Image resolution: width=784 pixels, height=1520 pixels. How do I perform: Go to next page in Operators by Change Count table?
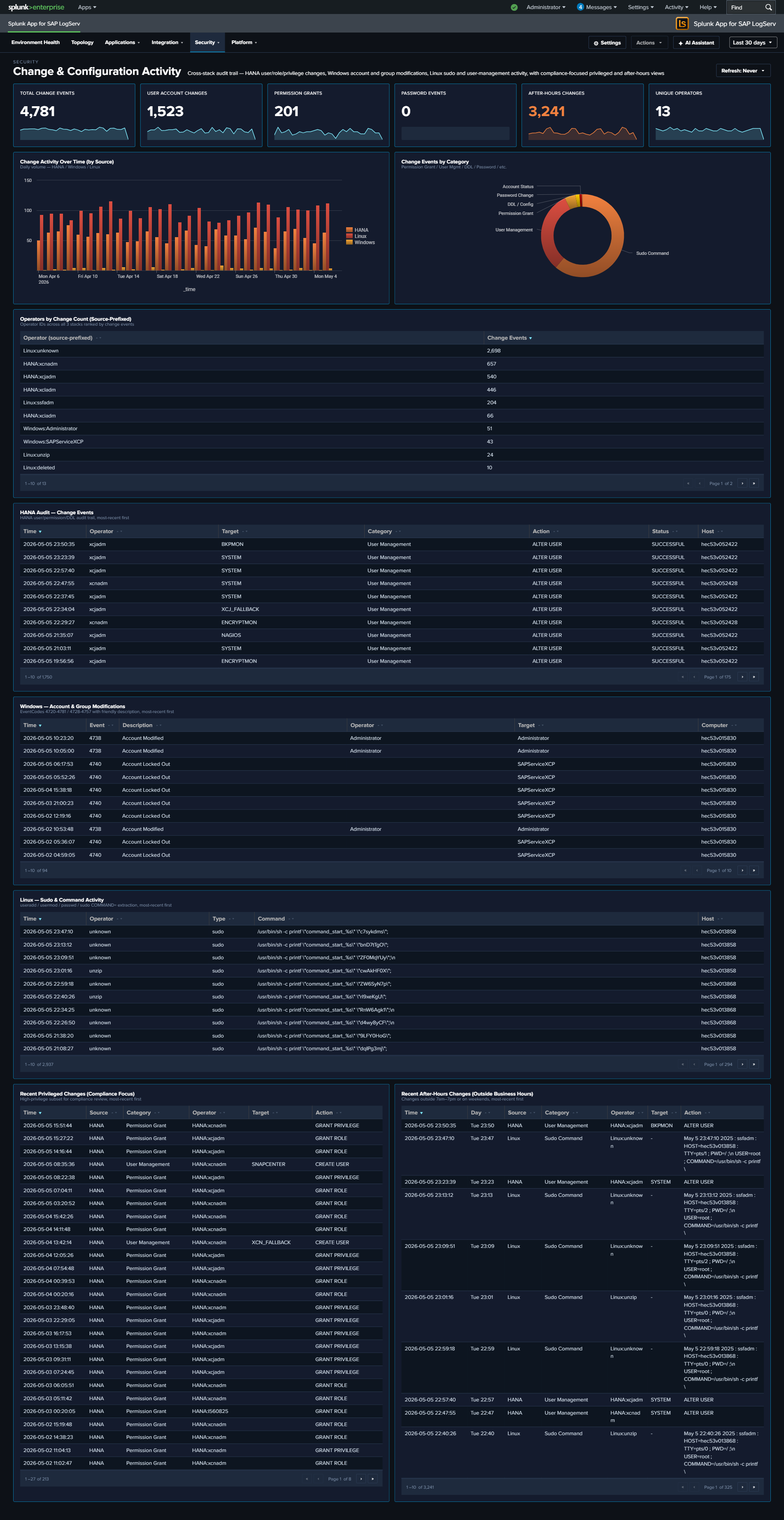point(742,483)
